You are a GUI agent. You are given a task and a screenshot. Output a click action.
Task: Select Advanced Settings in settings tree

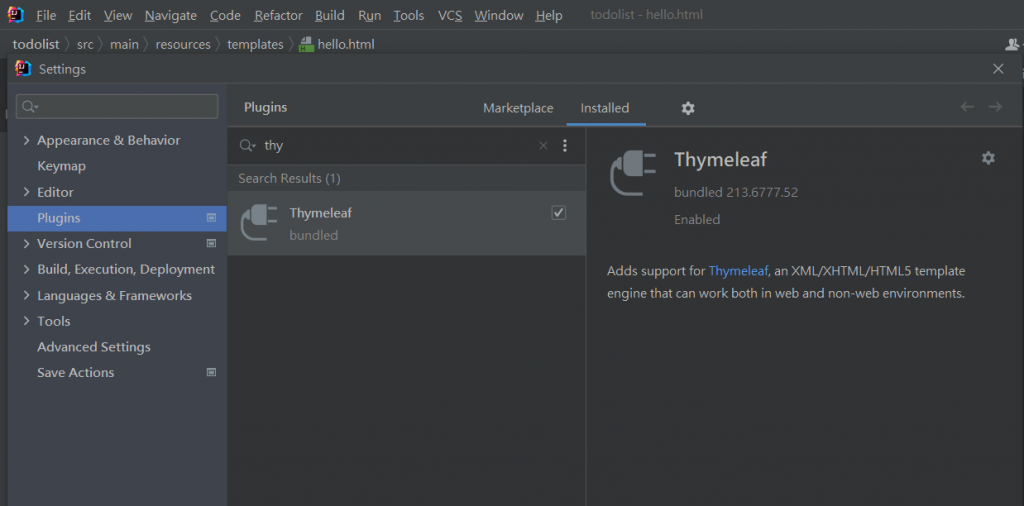point(93,347)
